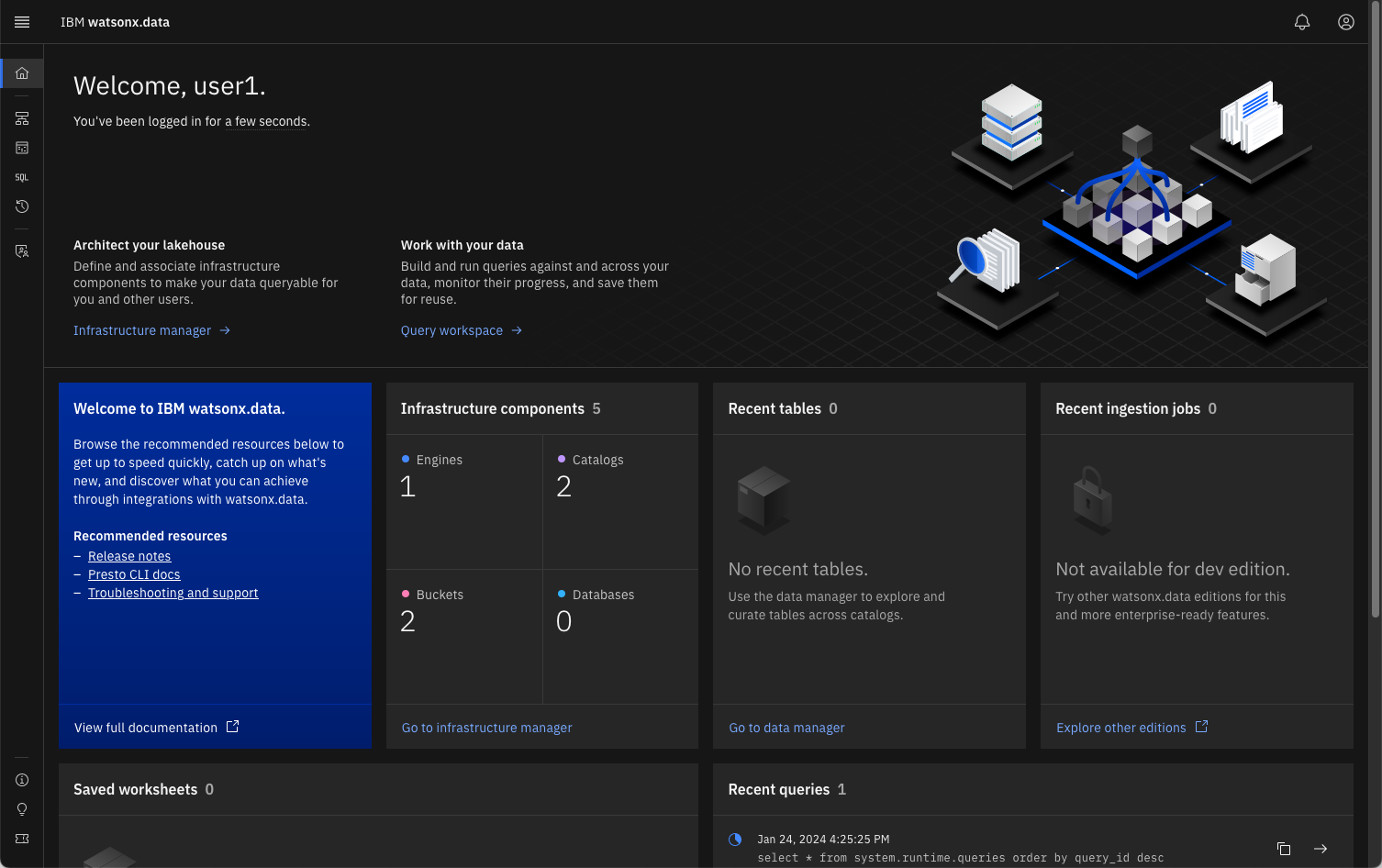Open the Presto CLI docs link
Viewport: 1382px width, 868px height.
pyautogui.click(x=134, y=574)
